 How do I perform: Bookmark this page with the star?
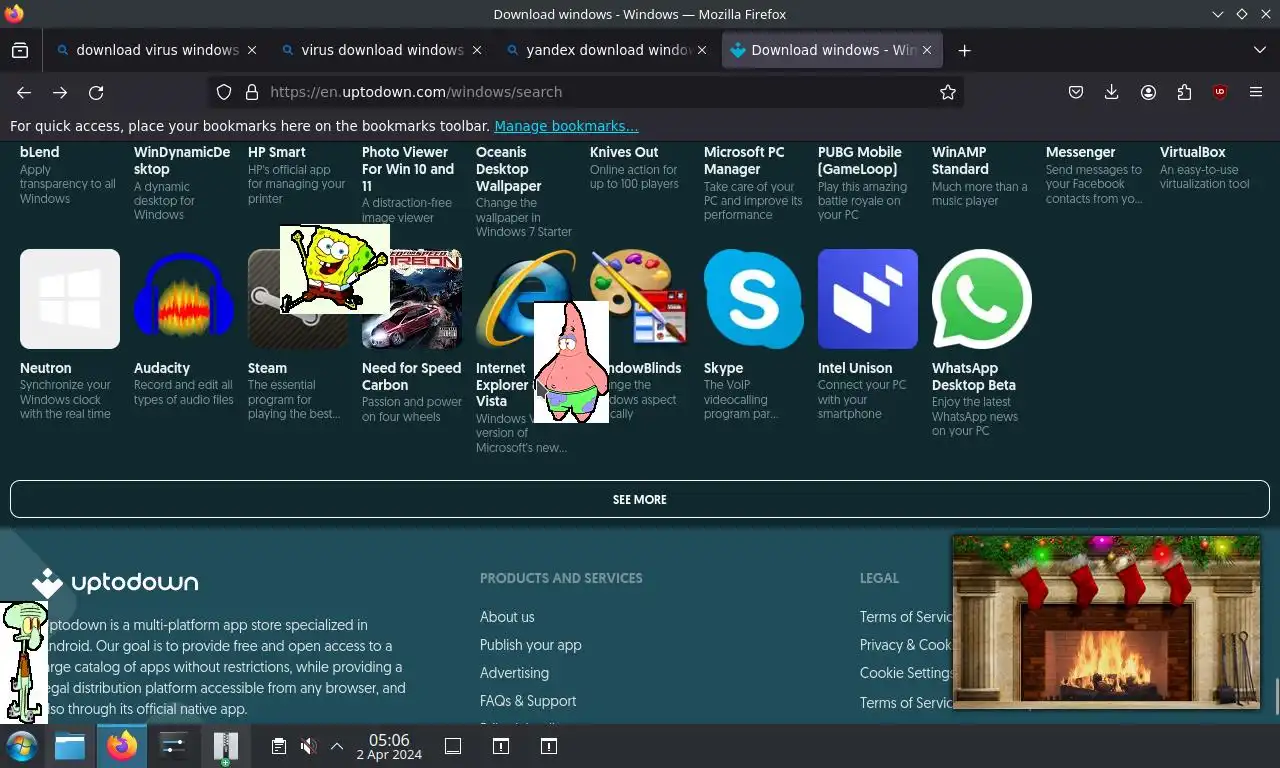(x=948, y=92)
